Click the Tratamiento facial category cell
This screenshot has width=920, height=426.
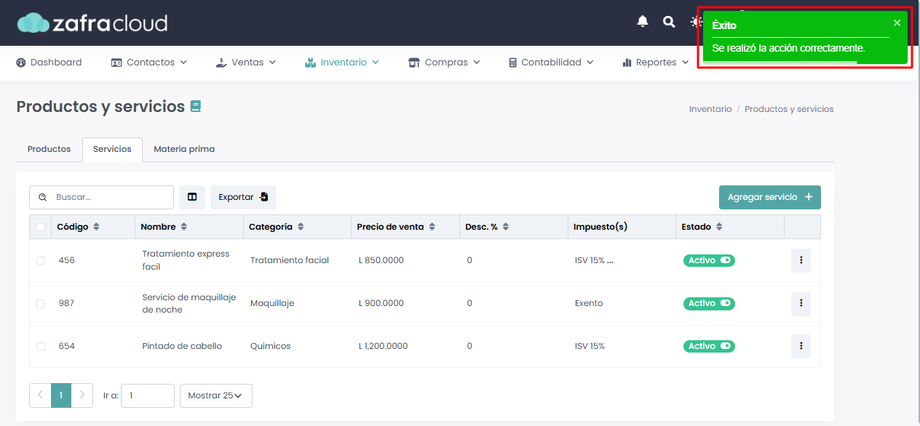[x=290, y=261]
